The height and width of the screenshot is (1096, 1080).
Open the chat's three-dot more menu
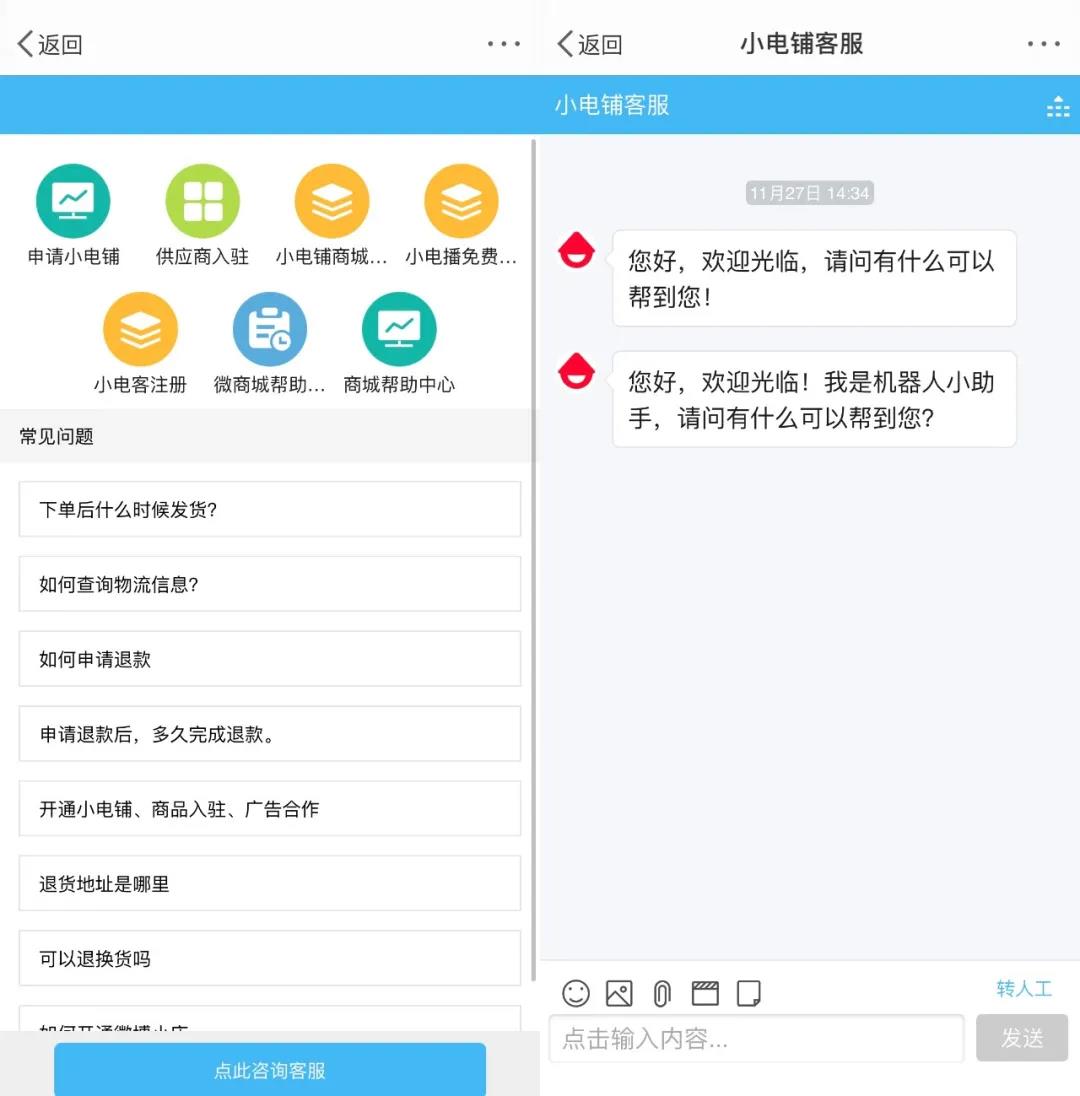tap(1043, 44)
